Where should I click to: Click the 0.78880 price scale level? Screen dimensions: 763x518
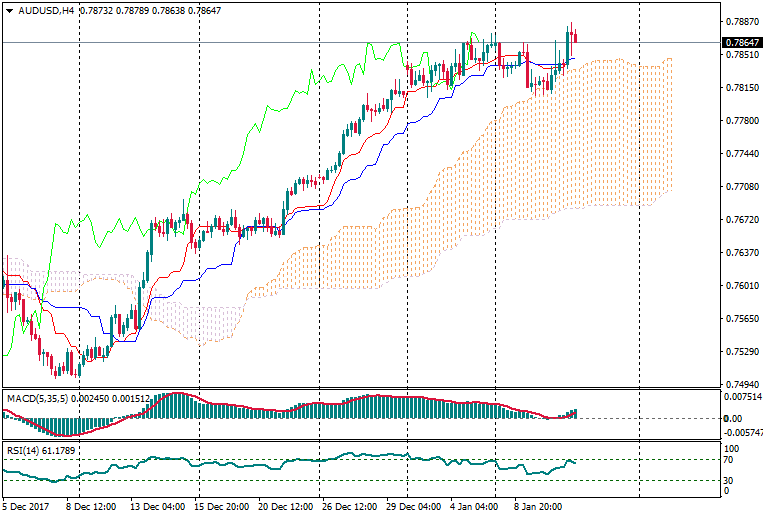pyautogui.click(x=739, y=21)
